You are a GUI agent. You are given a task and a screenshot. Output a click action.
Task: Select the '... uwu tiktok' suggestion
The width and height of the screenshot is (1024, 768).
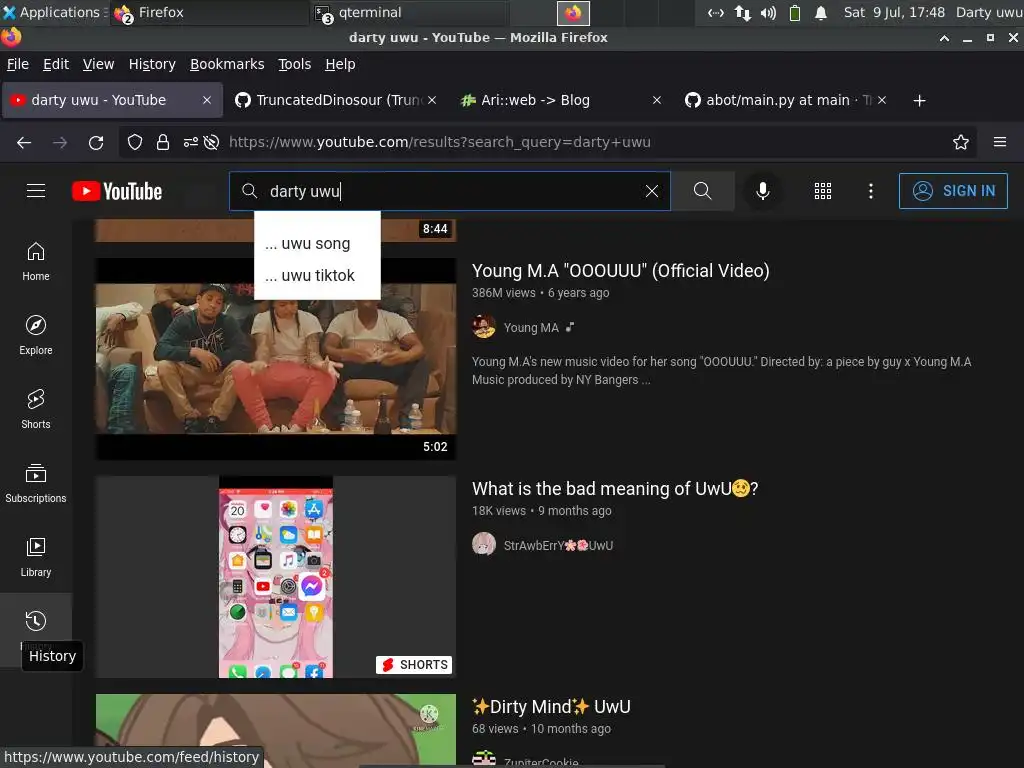[317, 276]
